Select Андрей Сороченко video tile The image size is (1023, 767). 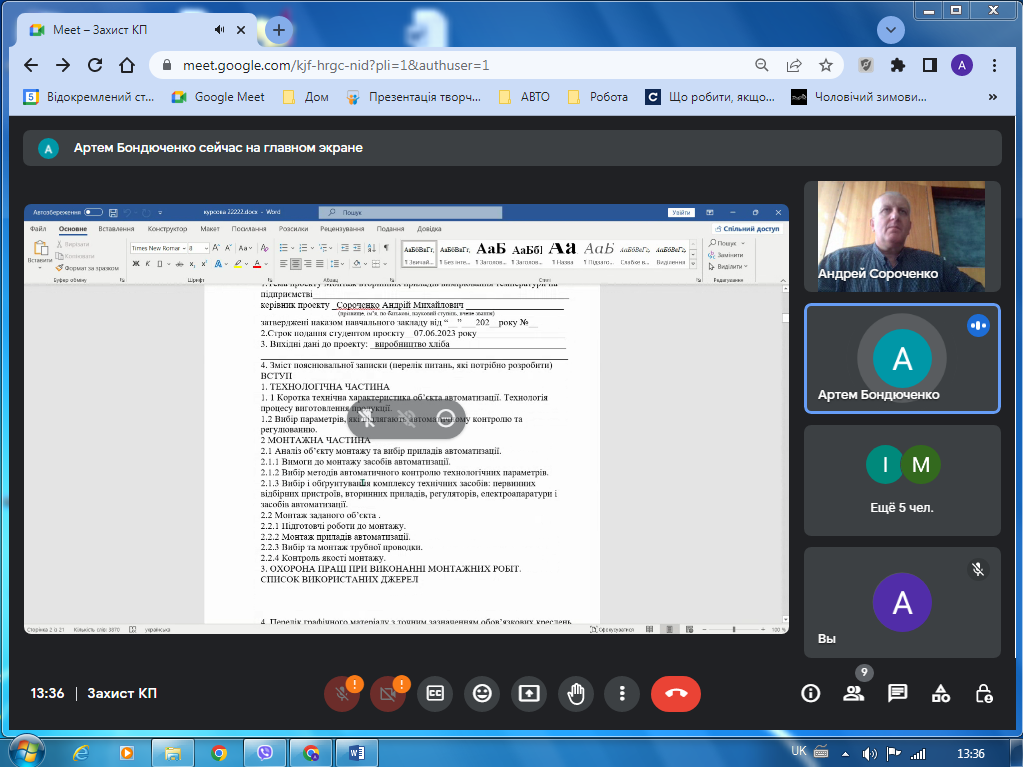[x=902, y=236]
